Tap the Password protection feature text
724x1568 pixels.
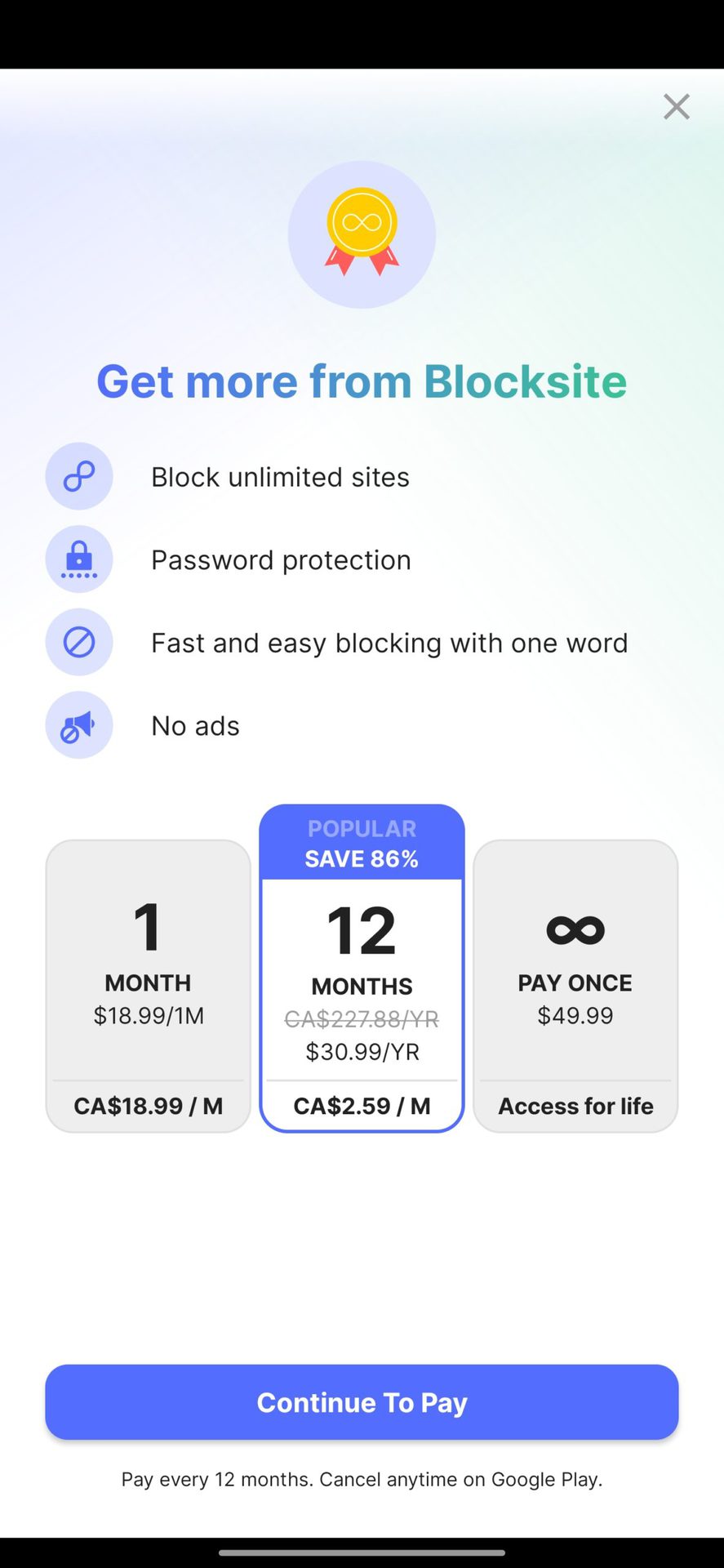[281, 560]
